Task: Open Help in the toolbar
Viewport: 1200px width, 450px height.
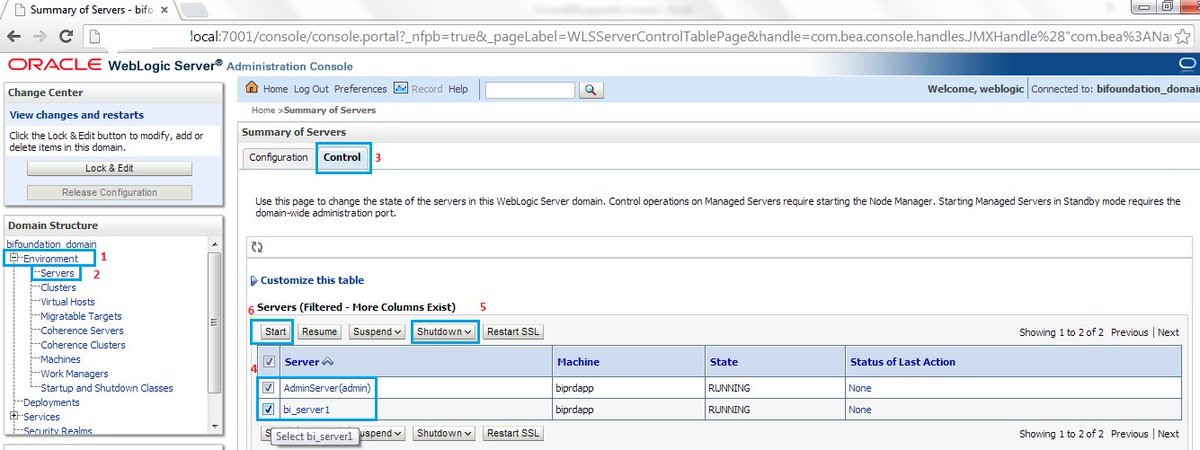Action: click(458, 89)
